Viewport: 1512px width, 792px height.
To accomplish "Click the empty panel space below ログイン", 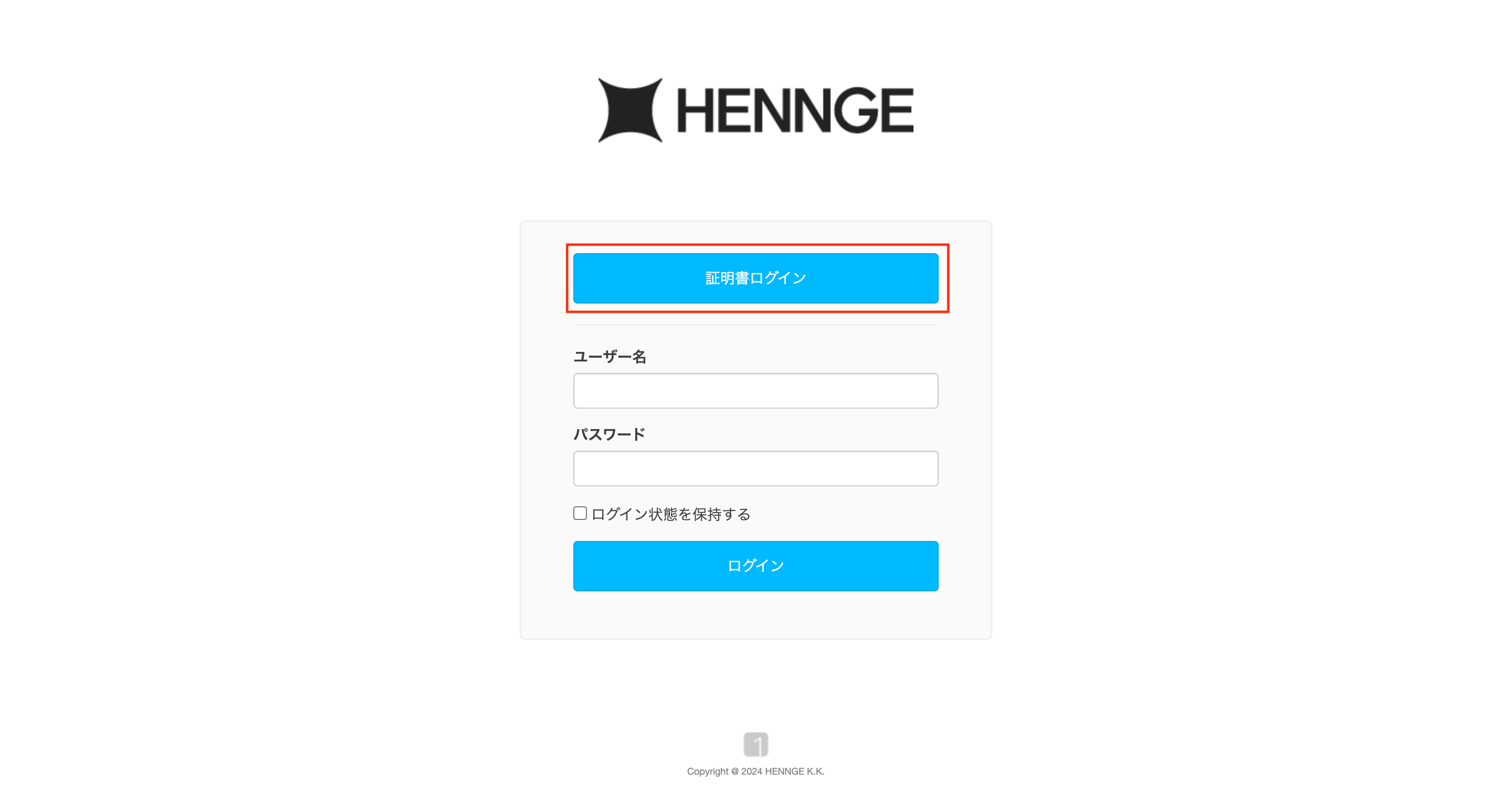I will tap(755, 614).
